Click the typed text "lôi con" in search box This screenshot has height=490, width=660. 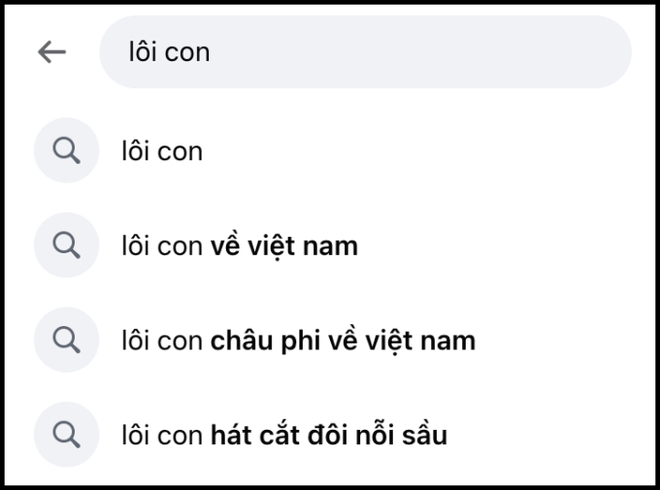point(169,52)
